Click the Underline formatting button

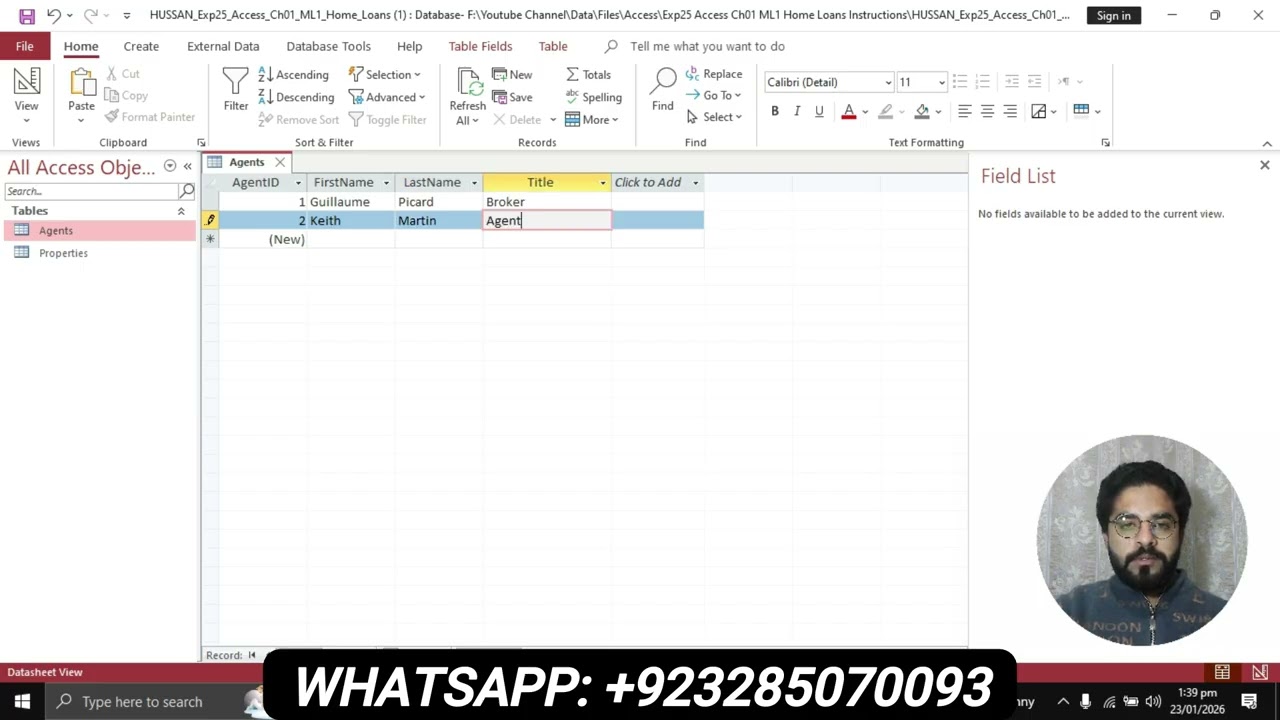pyautogui.click(x=819, y=111)
